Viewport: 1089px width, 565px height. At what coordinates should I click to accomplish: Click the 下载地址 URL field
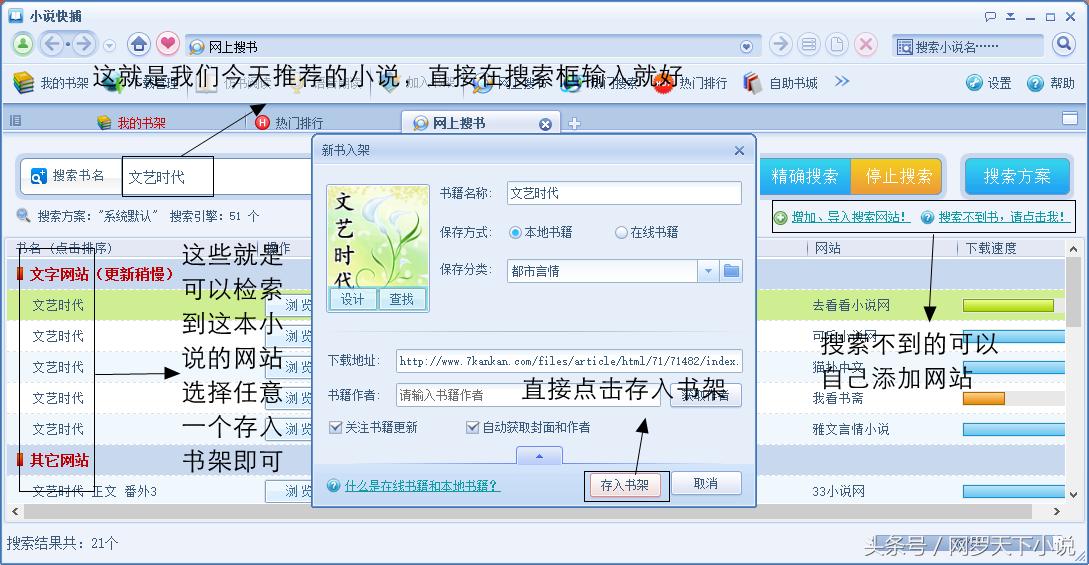coord(569,361)
